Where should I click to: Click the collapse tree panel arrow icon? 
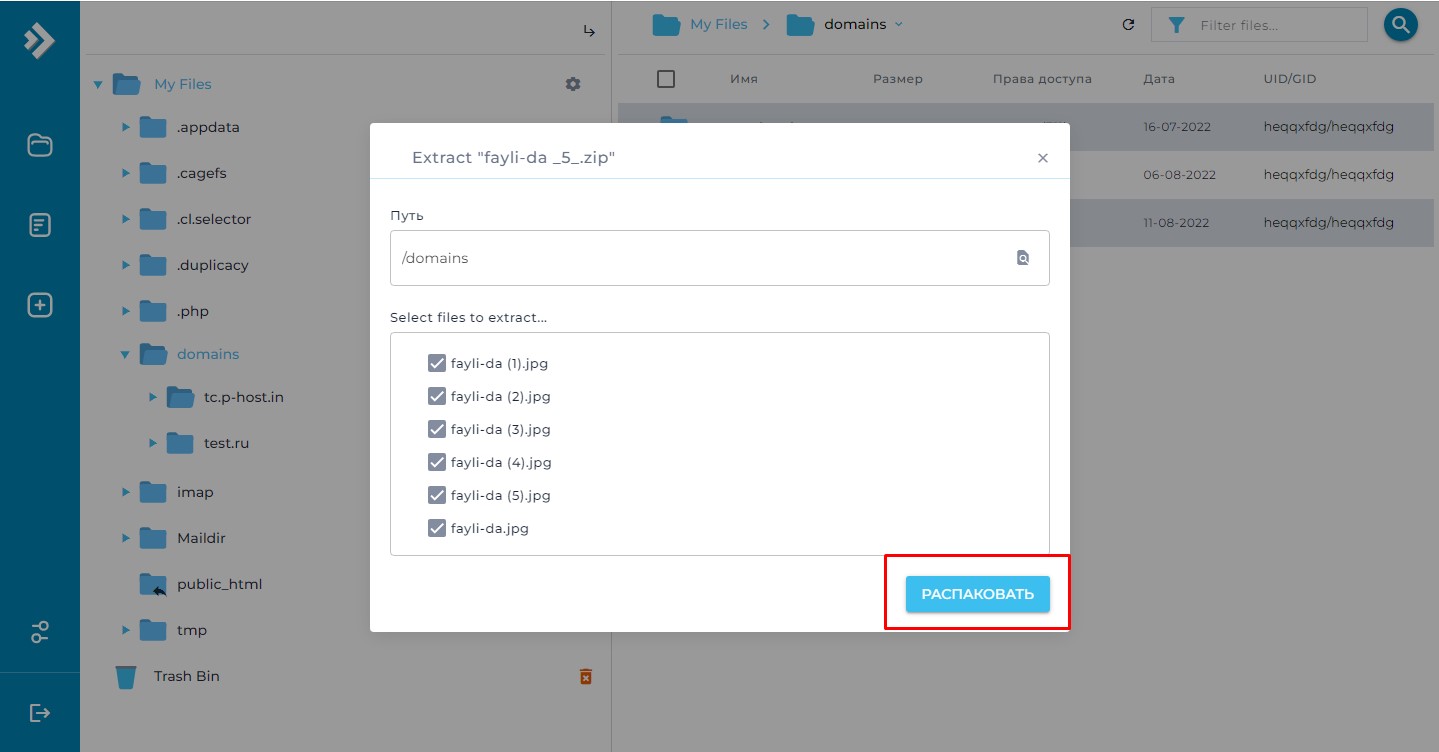(x=590, y=31)
